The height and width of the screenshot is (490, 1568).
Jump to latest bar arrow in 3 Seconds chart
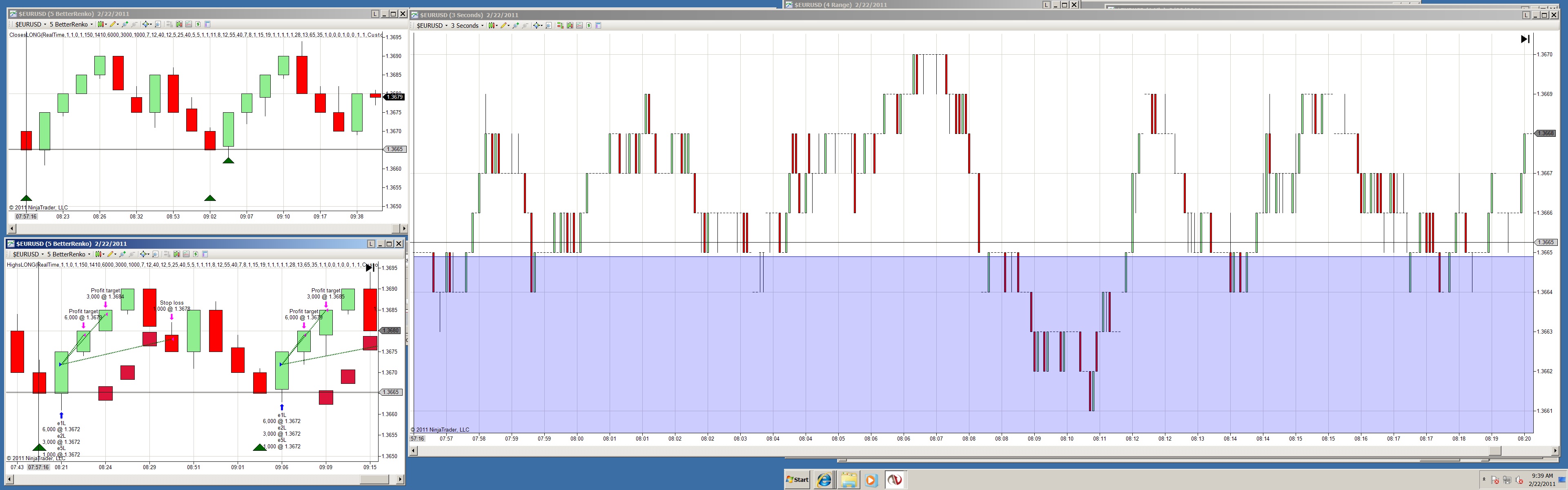(x=1525, y=39)
